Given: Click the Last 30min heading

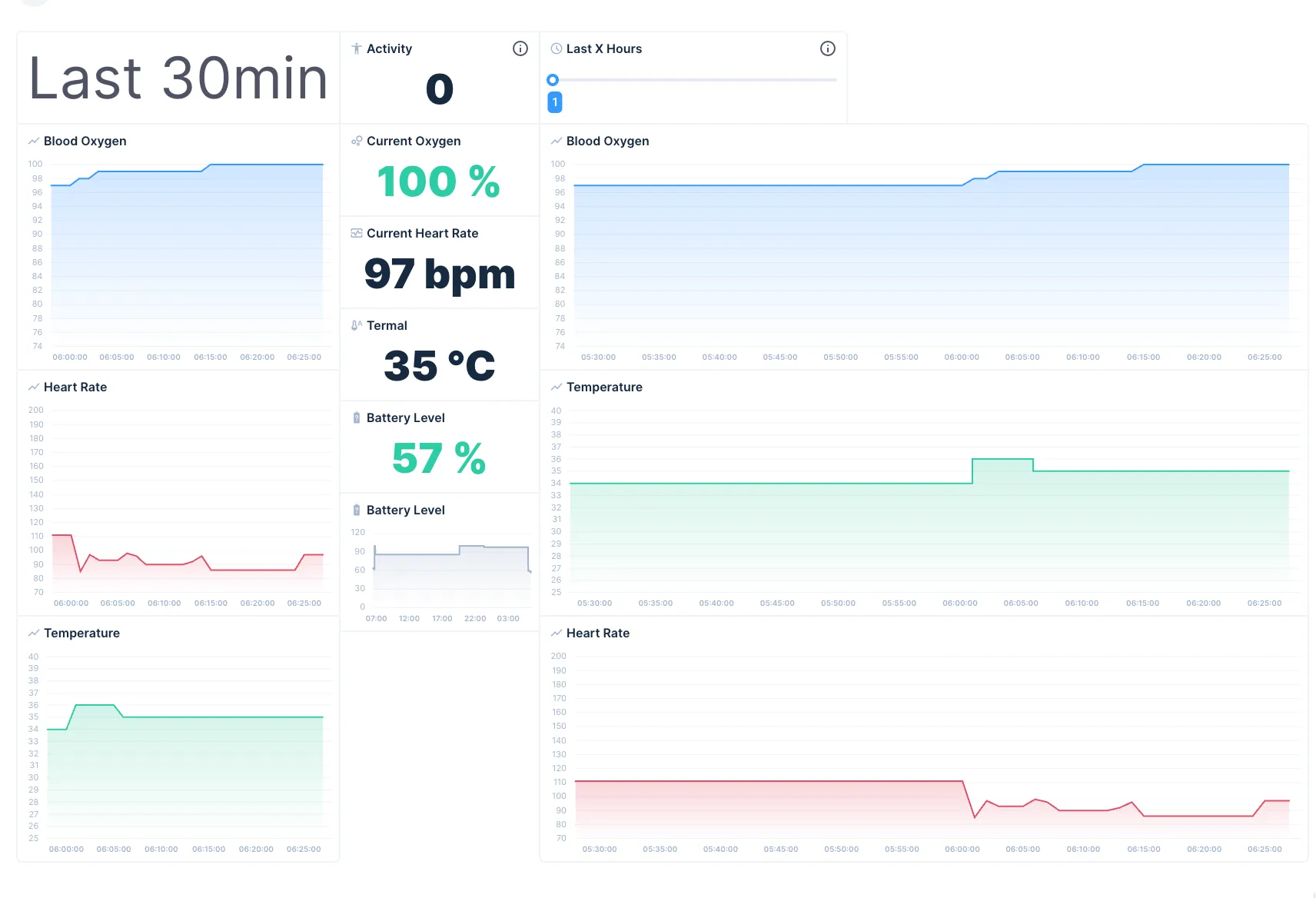Looking at the screenshot, I should pyautogui.click(x=178, y=77).
